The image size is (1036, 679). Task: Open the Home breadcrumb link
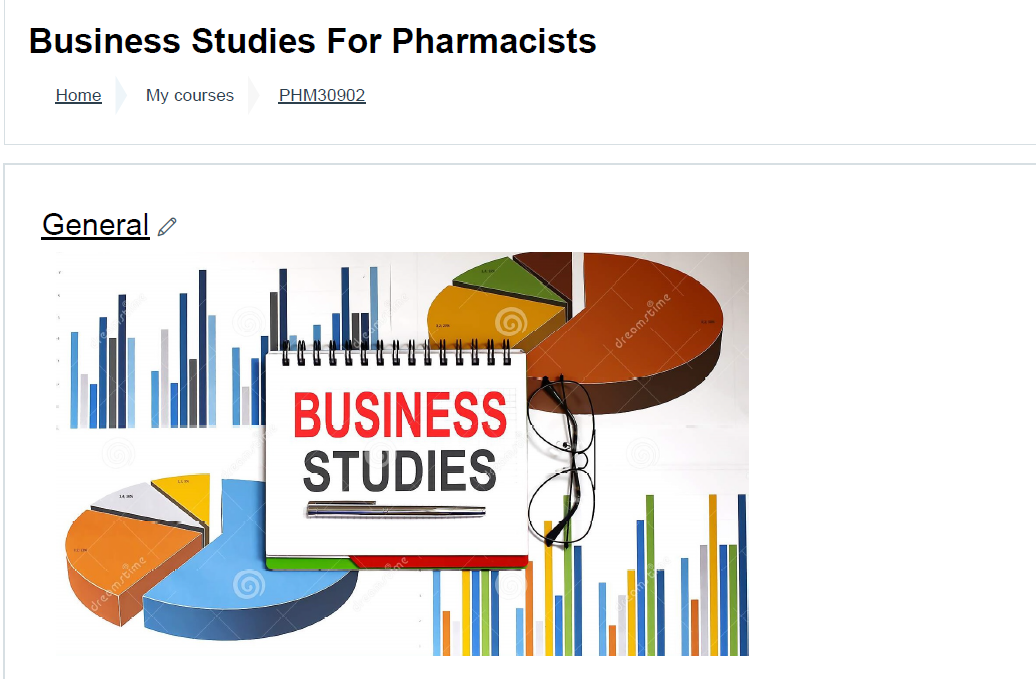pos(79,95)
